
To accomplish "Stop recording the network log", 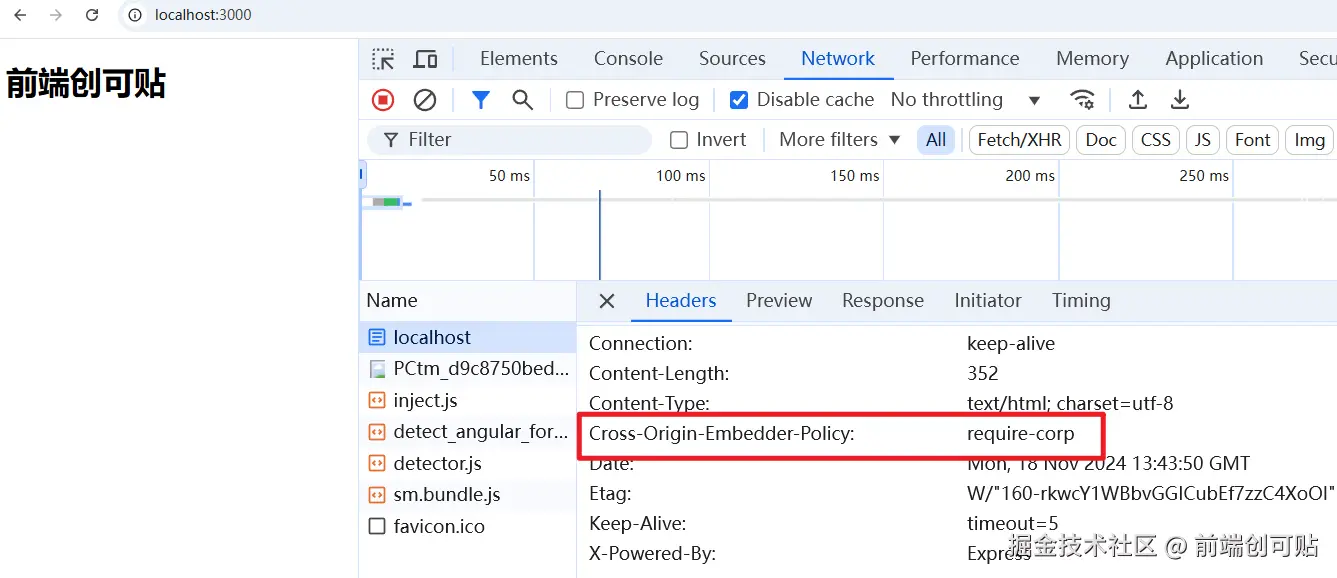I will pyautogui.click(x=383, y=100).
